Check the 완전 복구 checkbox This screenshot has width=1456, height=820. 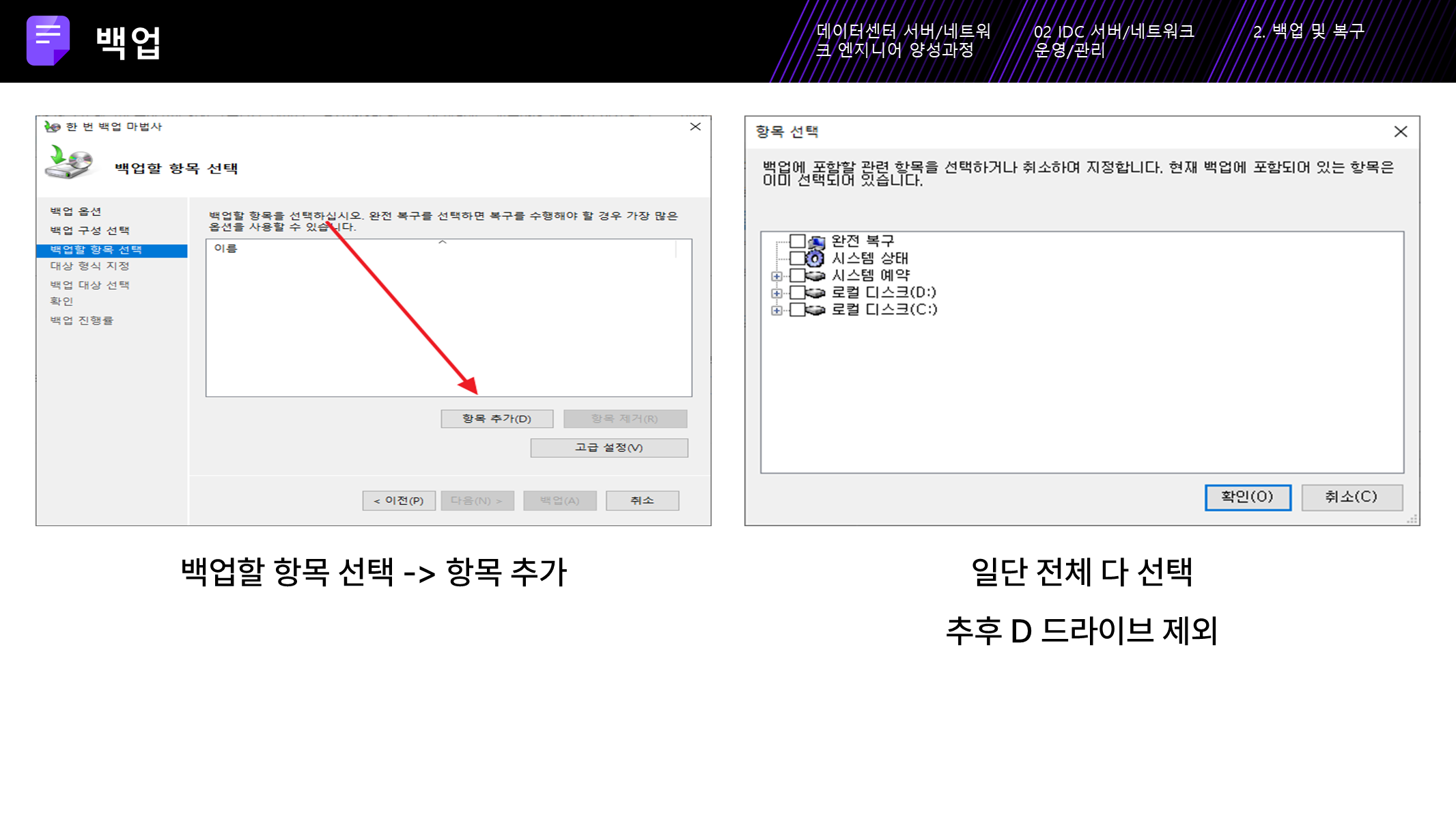pos(797,241)
